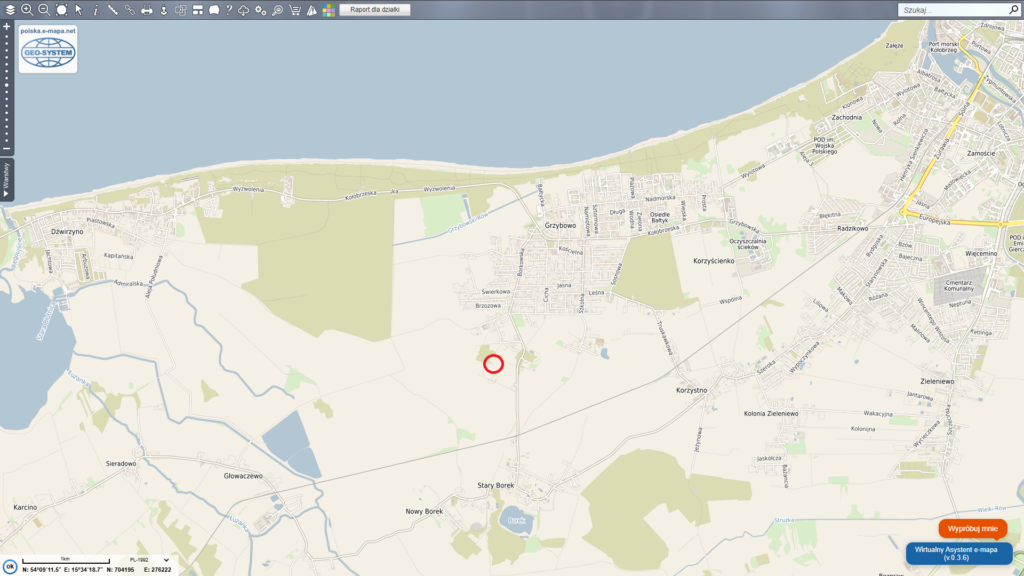1024x576 pixels.
Task: Open the shopping cart icon
Action: pyautogui.click(x=295, y=10)
